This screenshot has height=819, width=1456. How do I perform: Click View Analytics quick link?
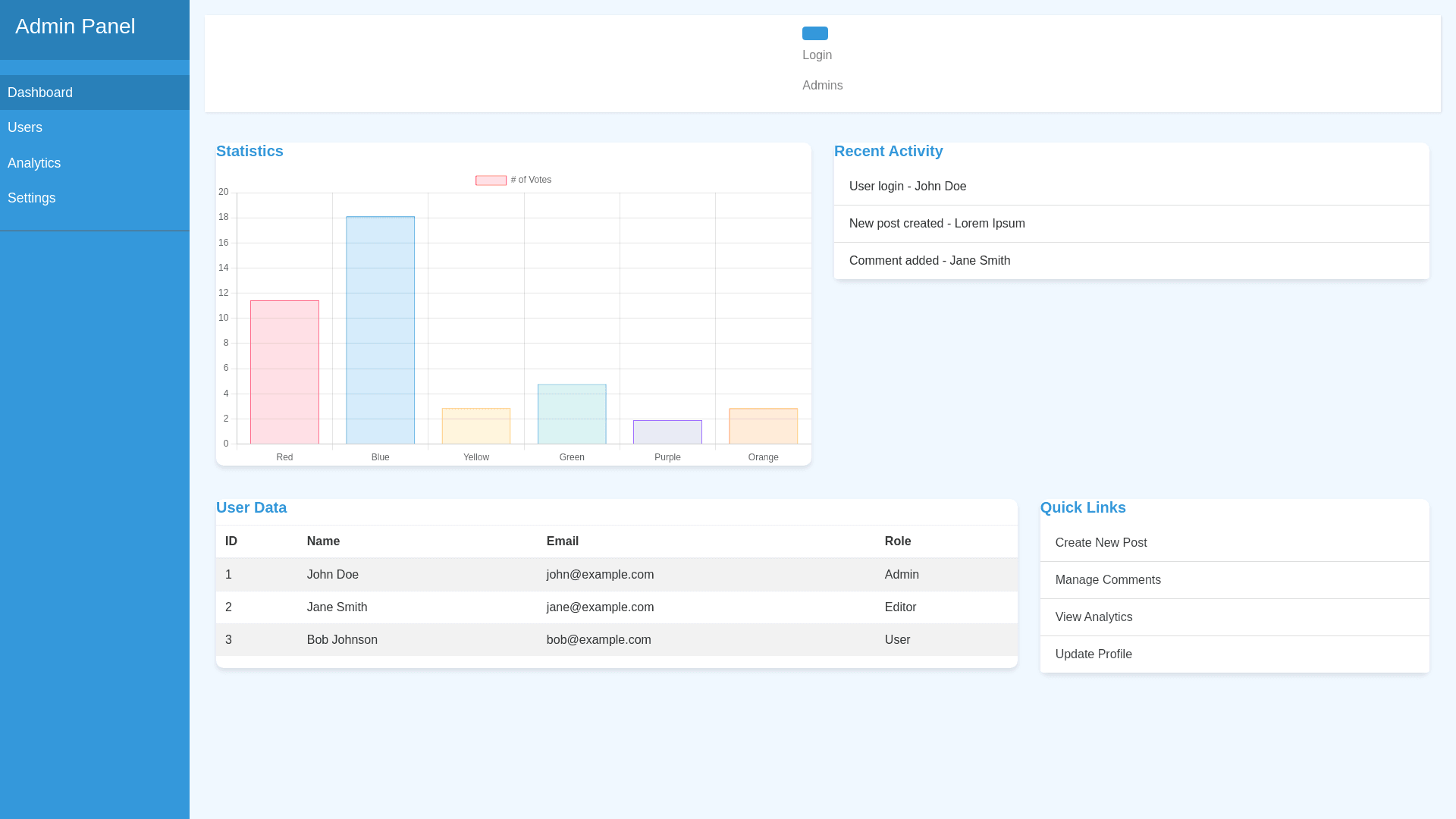[x=1093, y=617]
